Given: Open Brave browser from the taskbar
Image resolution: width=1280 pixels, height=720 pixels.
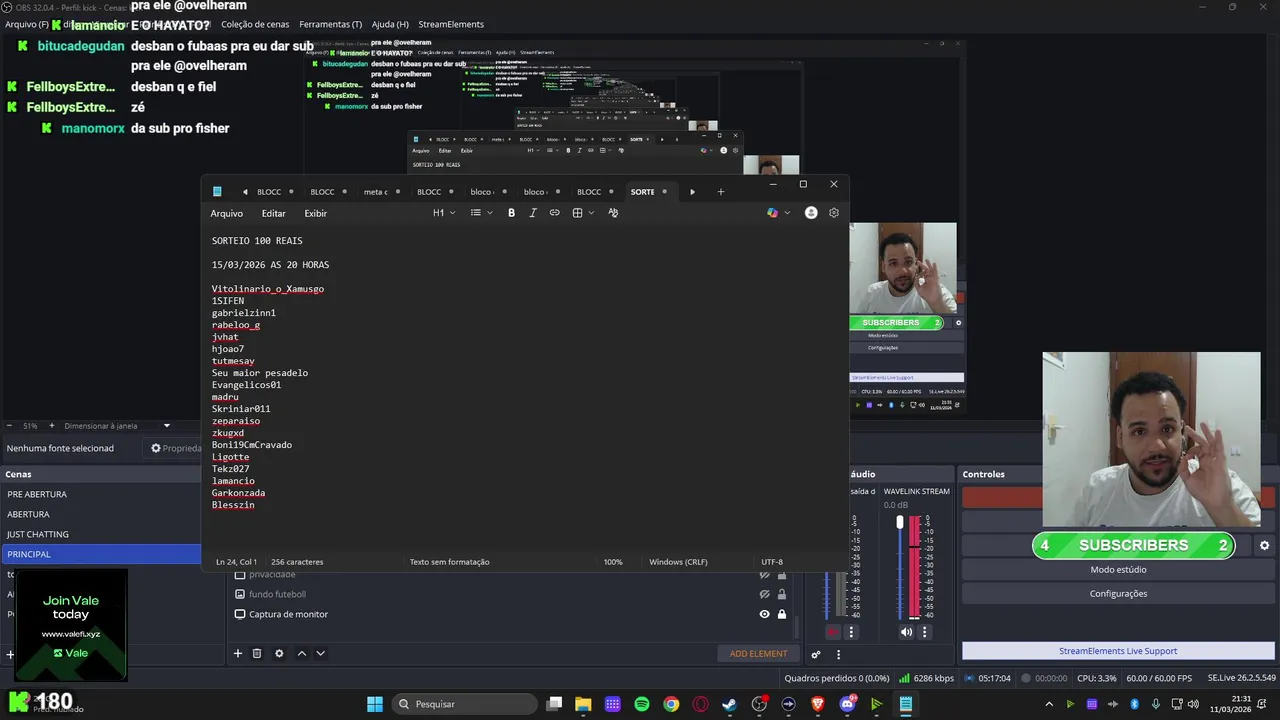Looking at the screenshot, I should click(x=818, y=704).
